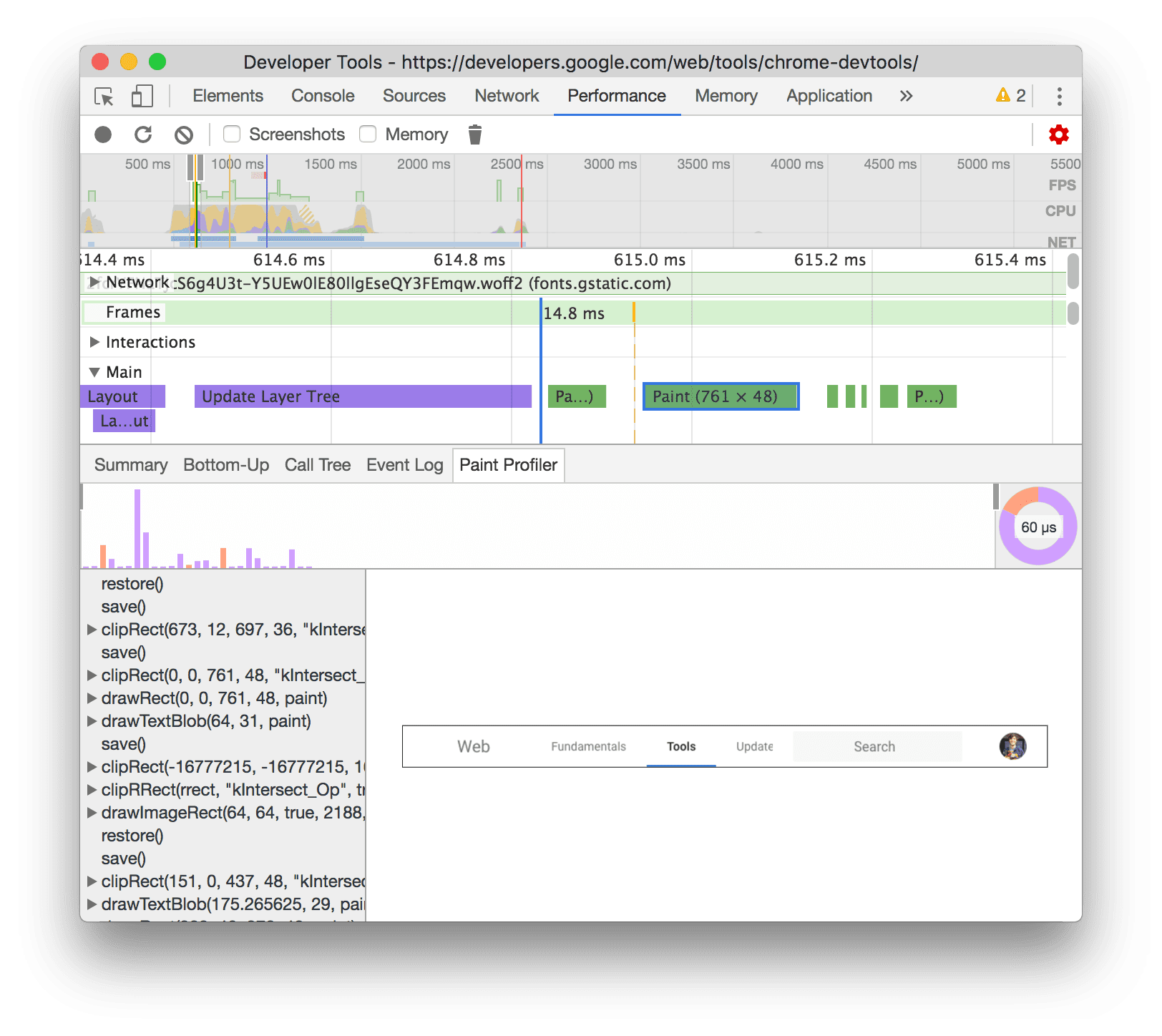Collect garbage using the trash icon
Image resolution: width=1162 pixels, height=1036 pixels.
point(475,135)
